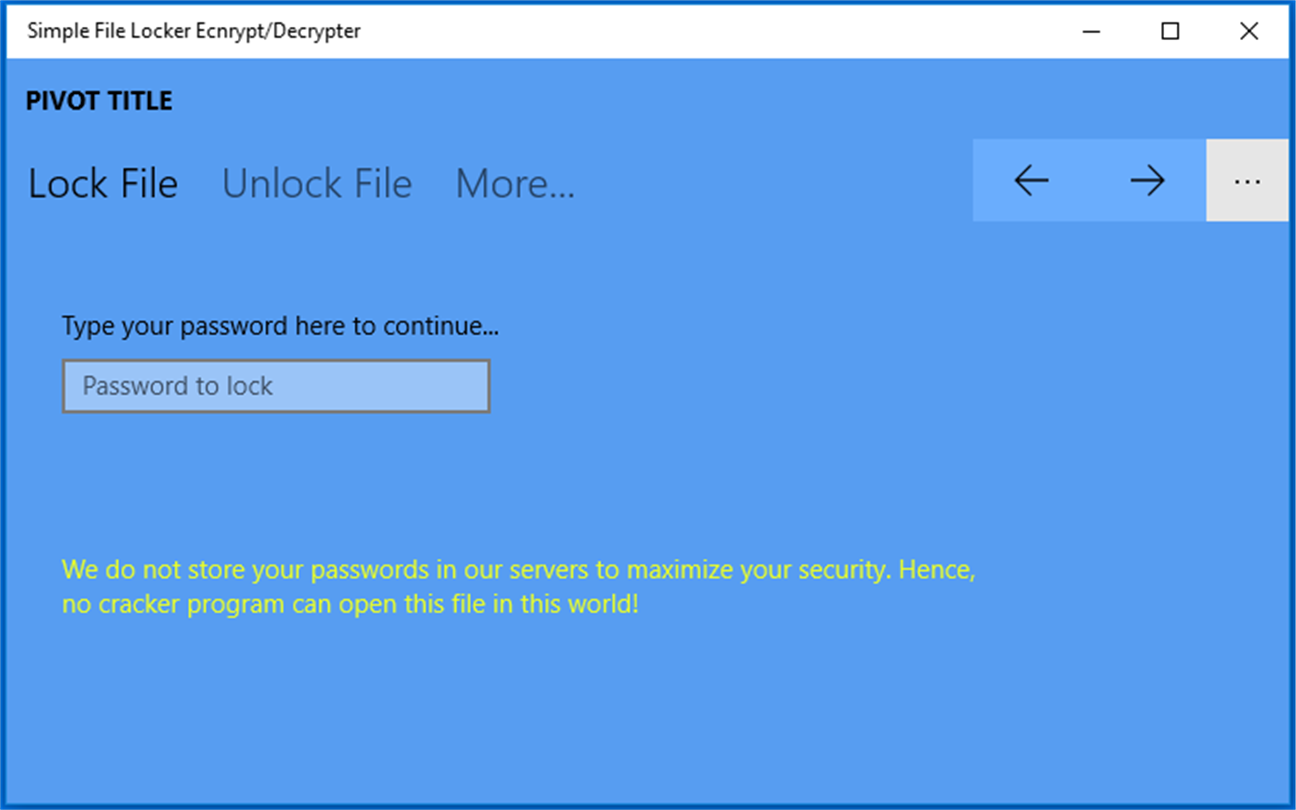The width and height of the screenshot is (1296, 810).
Task: Click the PIVOT TITLE heading
Action: (x=99, y=101)
